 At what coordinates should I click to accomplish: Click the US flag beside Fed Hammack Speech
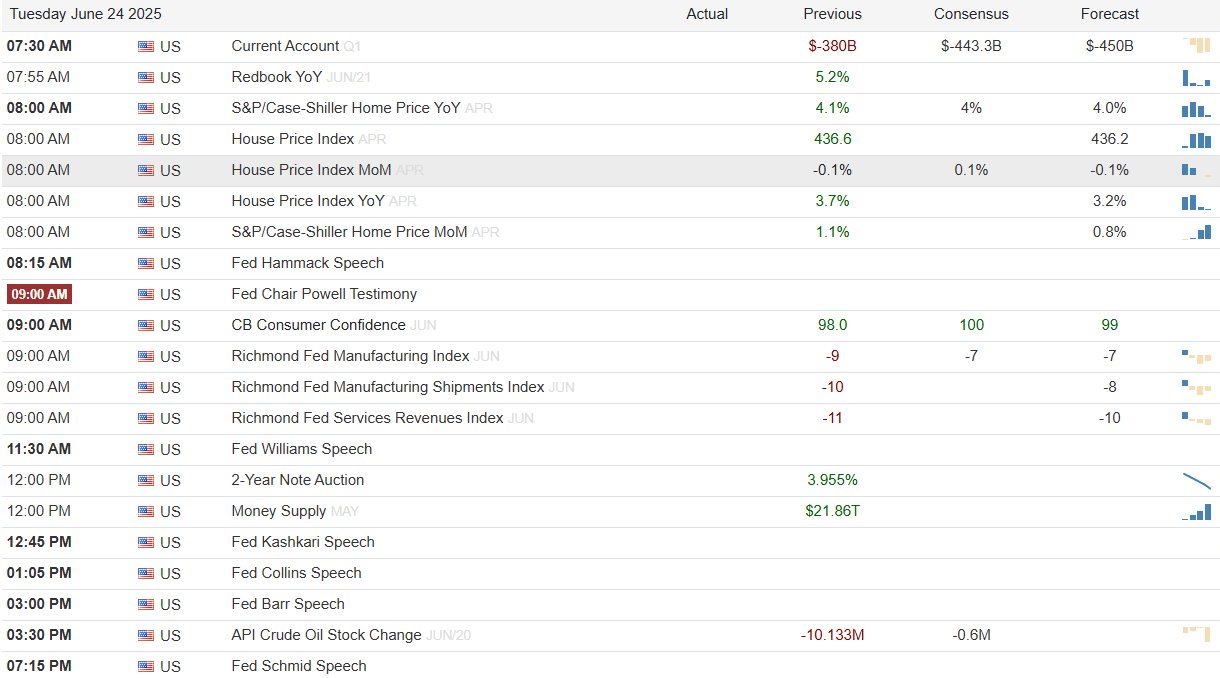[146, 263]
